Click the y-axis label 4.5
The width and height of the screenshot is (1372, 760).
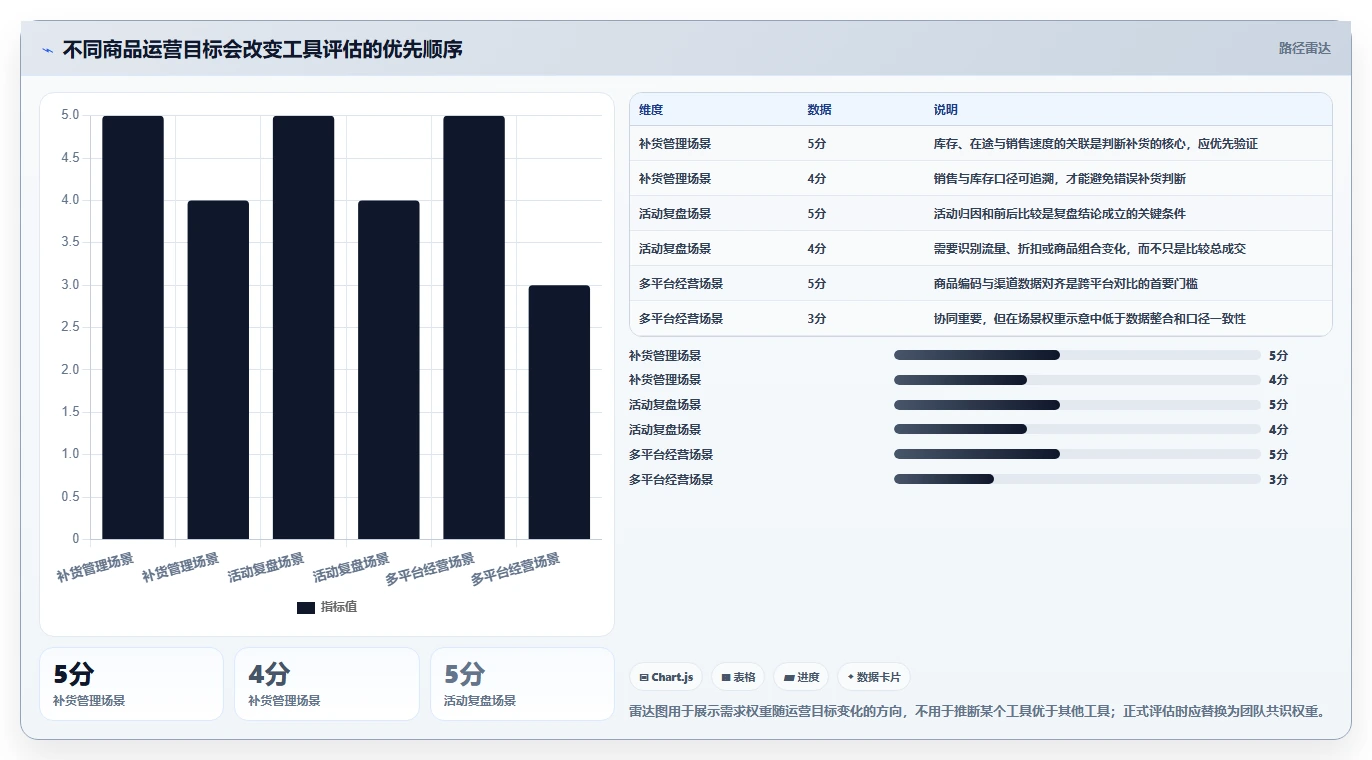pyautogui.click(x=70, y=158)
